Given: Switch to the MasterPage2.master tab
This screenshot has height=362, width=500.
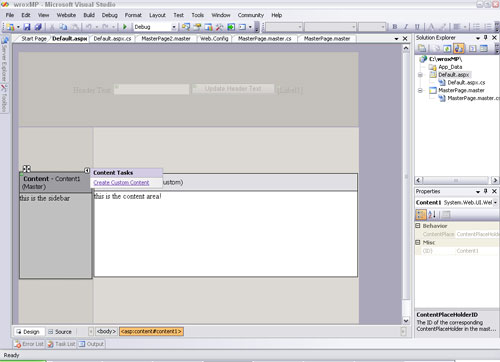Looking at the screenshot, I should click(166, 39).
